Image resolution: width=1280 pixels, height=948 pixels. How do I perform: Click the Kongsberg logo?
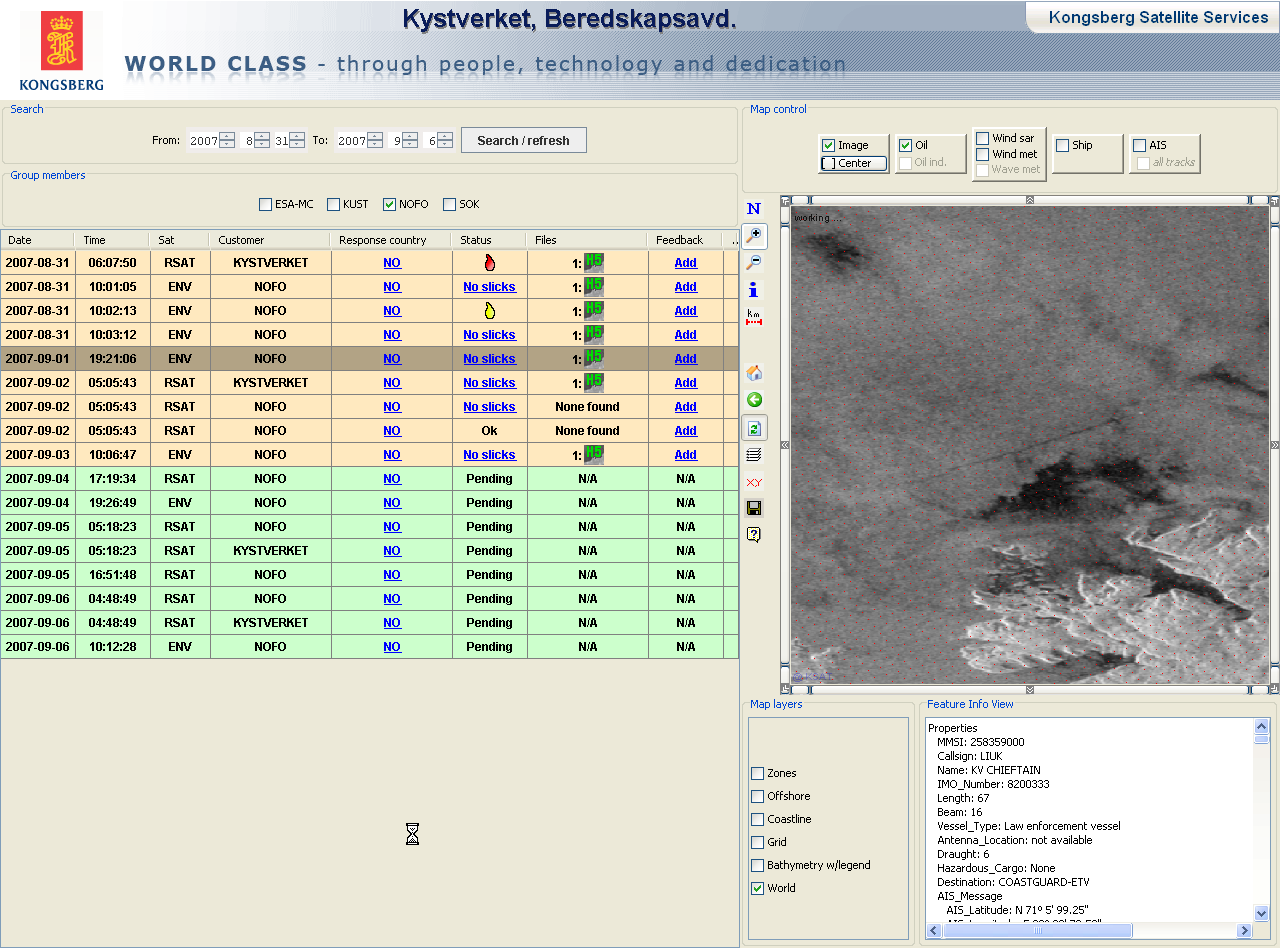pyautogui.click(x=61, y=50)
